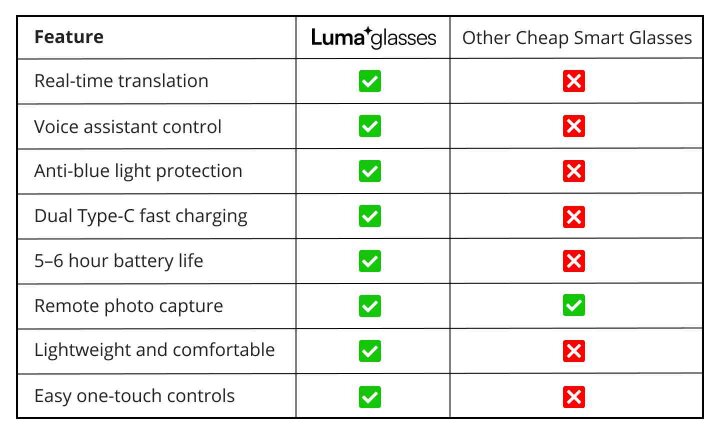Click red X for Lightweight and comfortable
This screenshot has width=720, height=435.
574,351
